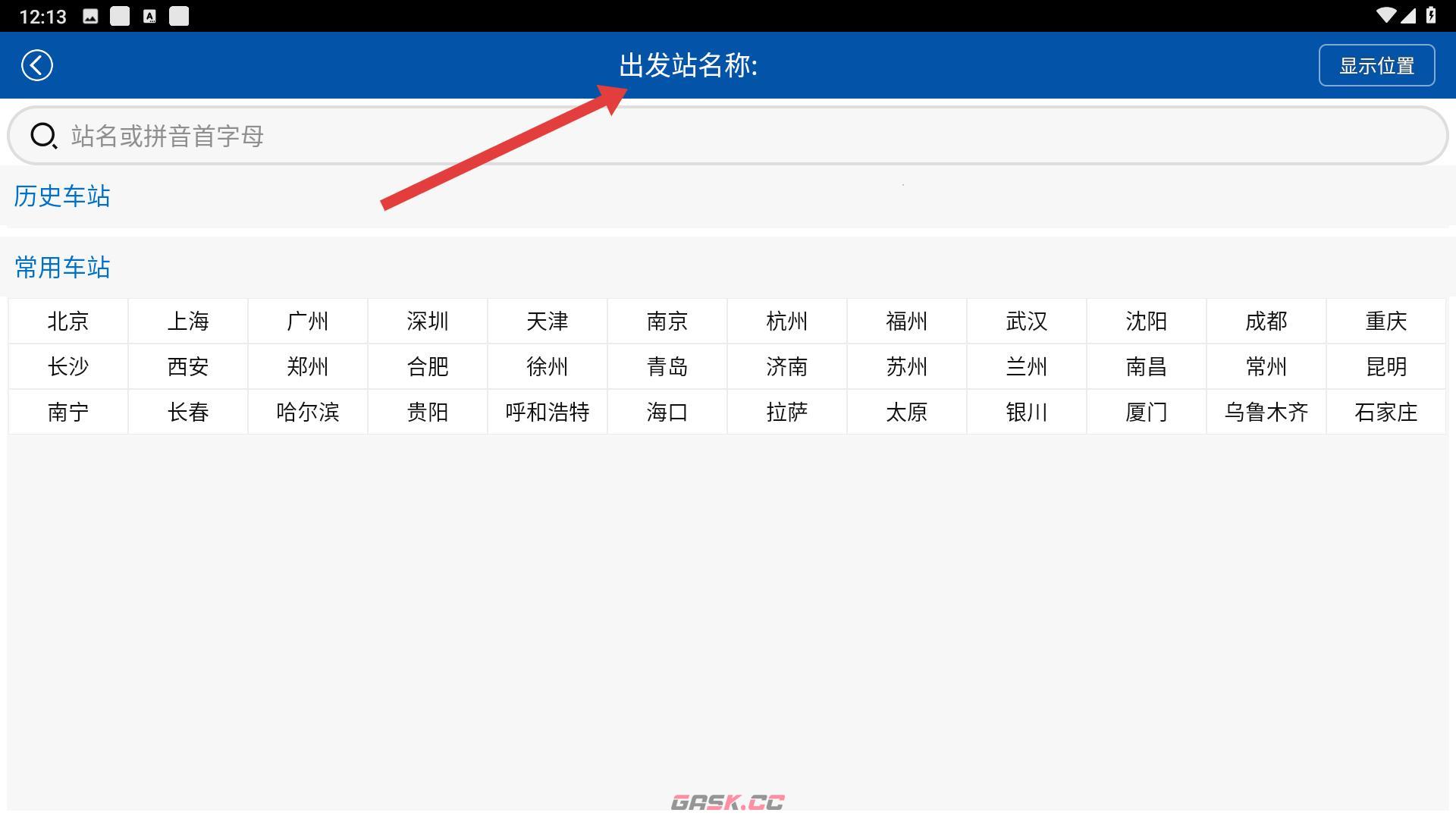Image resolution: width=1456 pixels, height=819 pixels.
Task: Pick 石家庄 from the bottom row
Action: point(1385,412)
